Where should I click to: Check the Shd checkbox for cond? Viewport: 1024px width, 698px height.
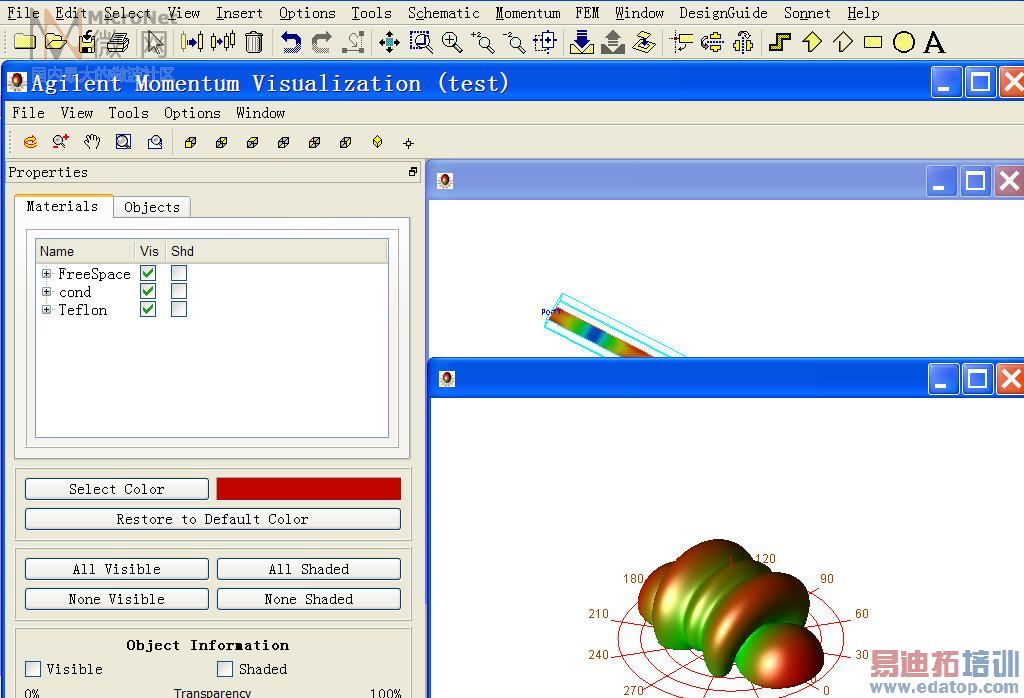tap(179, 291)
